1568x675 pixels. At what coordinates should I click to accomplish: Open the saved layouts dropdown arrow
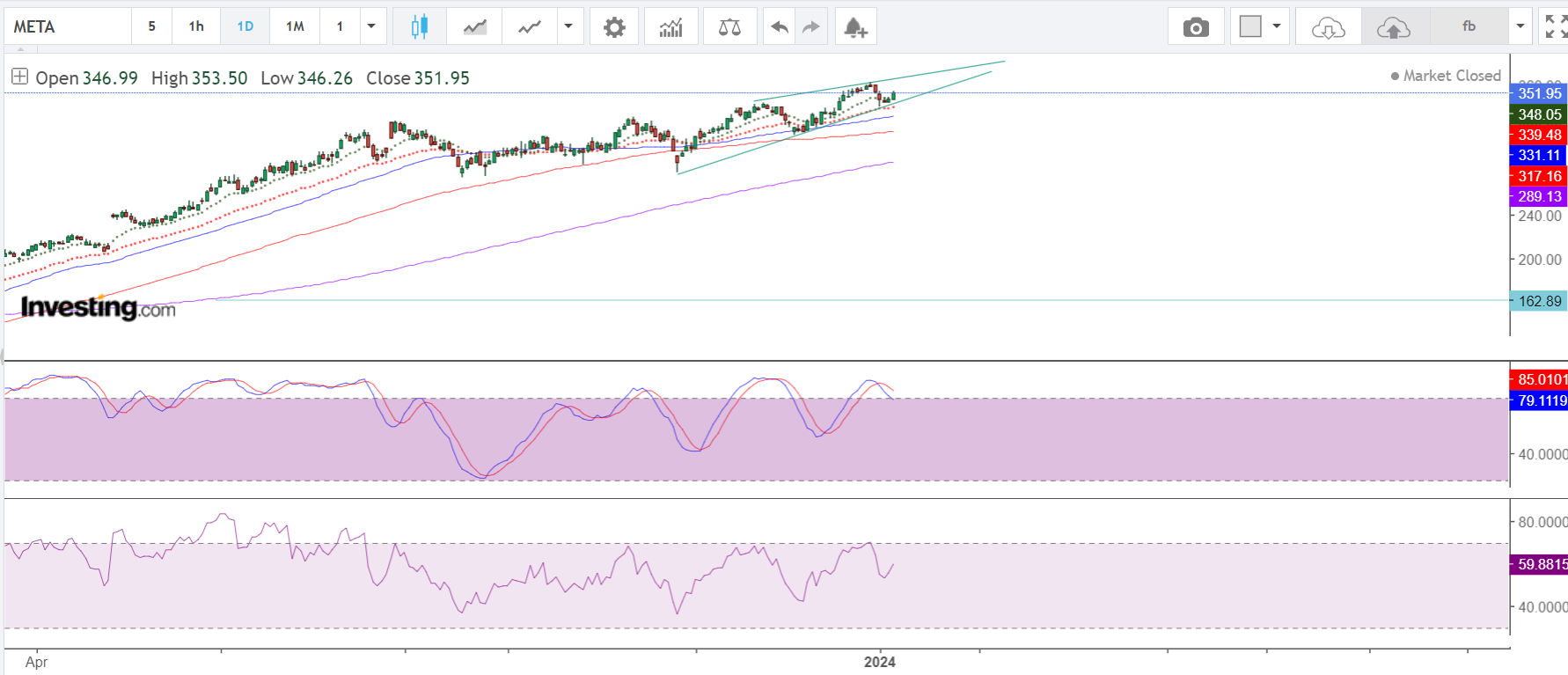1520,26
